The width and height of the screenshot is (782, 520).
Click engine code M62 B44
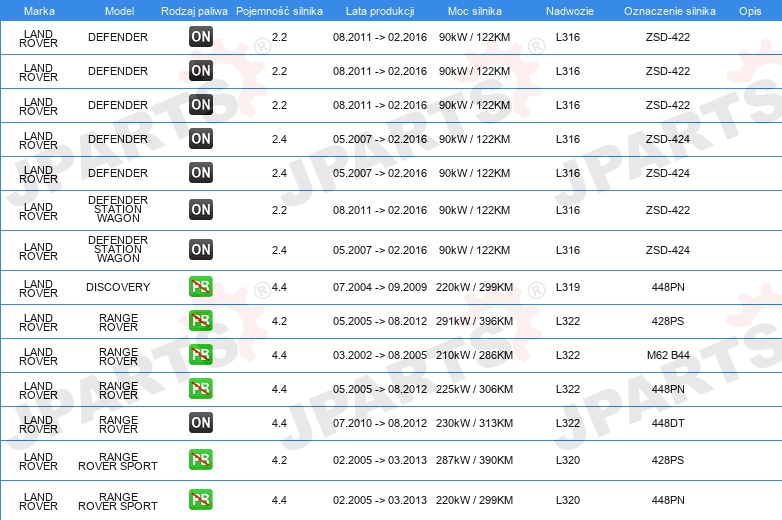(668, 355)
